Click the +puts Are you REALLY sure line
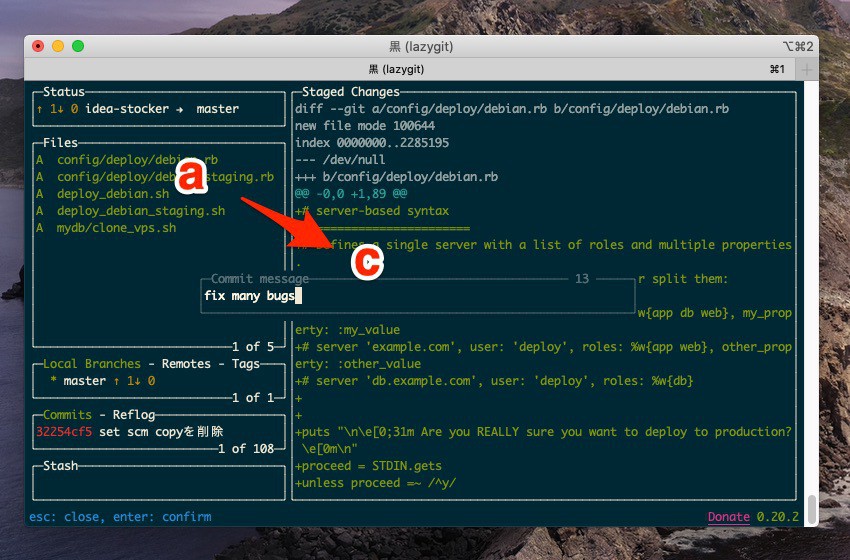This screenshot has height=560, width=850. point(543,432)
